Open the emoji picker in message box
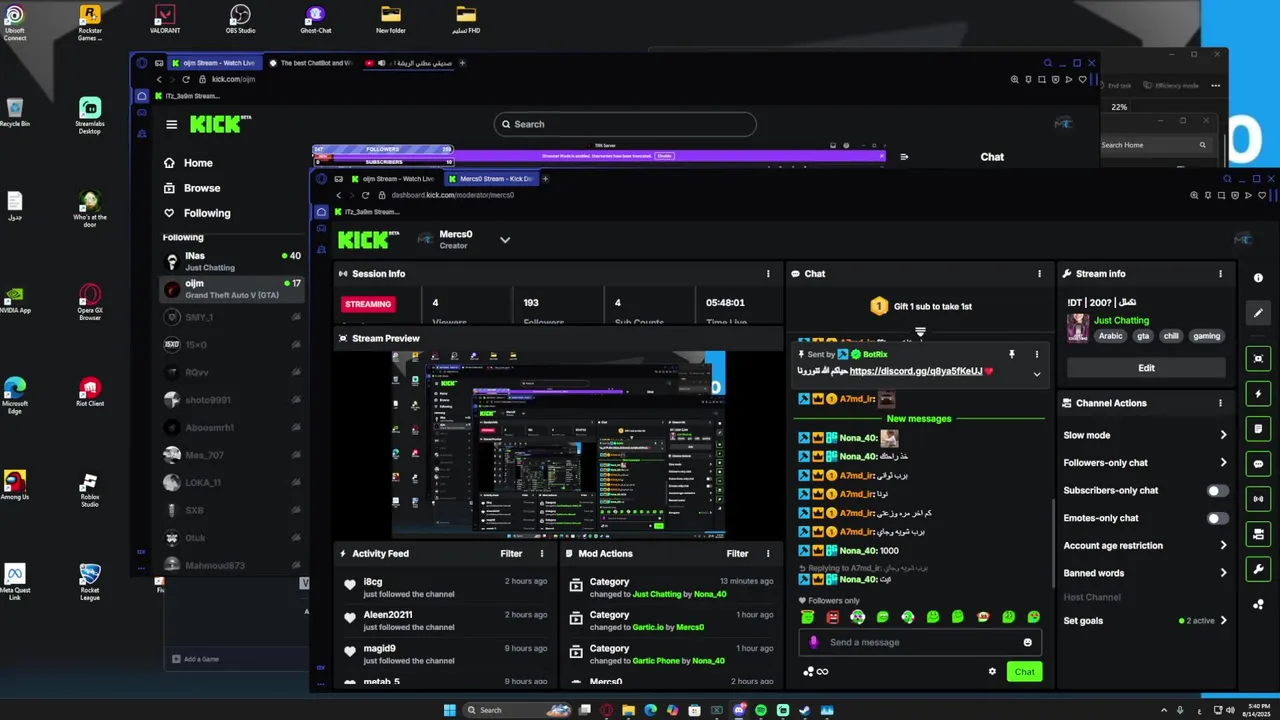This screenshot has width=1280, height=720. [x=1027, y=642]
